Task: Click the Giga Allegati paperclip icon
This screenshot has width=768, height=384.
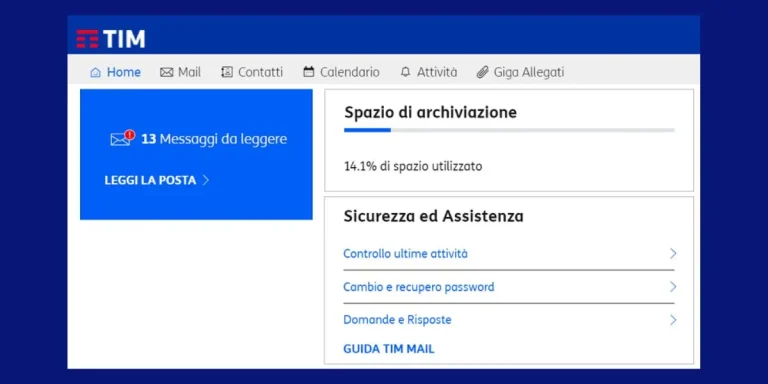Action: (482, 72)
